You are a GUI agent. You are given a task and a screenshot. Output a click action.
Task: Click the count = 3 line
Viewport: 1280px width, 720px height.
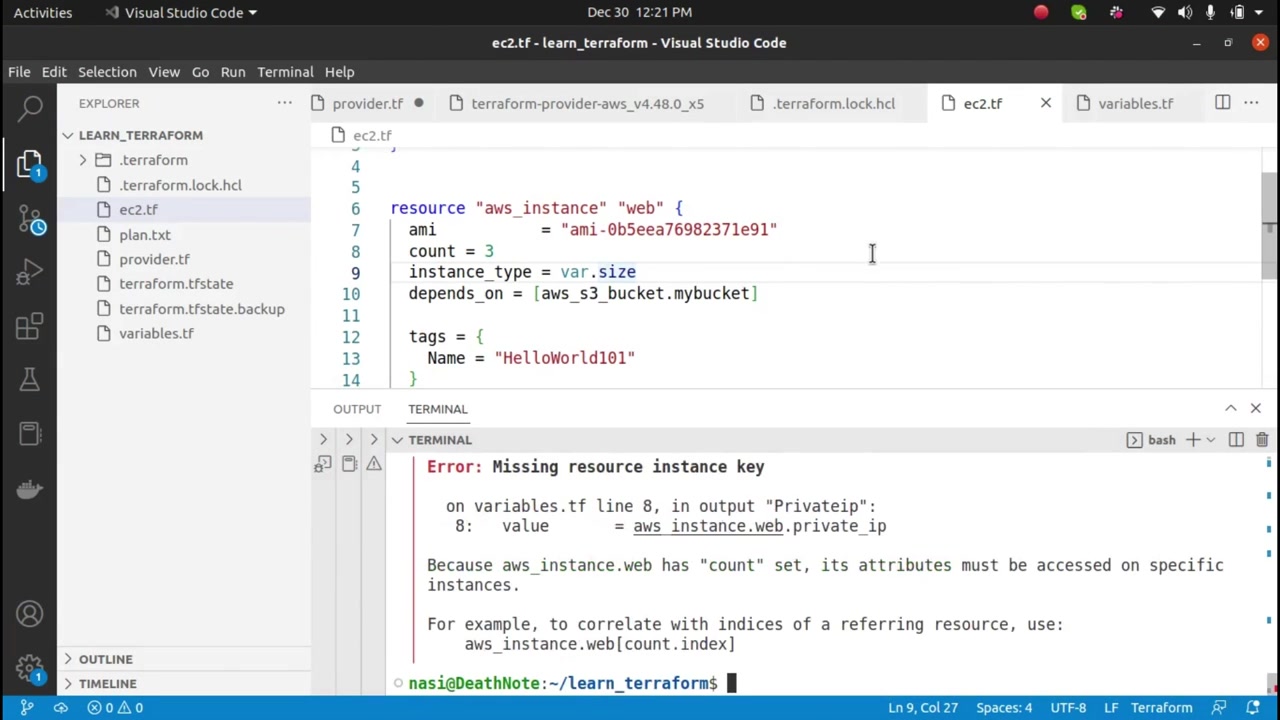click(451, 251)
